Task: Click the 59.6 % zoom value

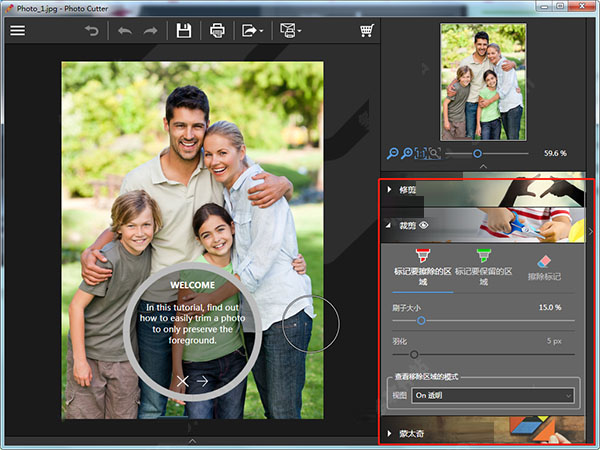Action: (555, 153)
